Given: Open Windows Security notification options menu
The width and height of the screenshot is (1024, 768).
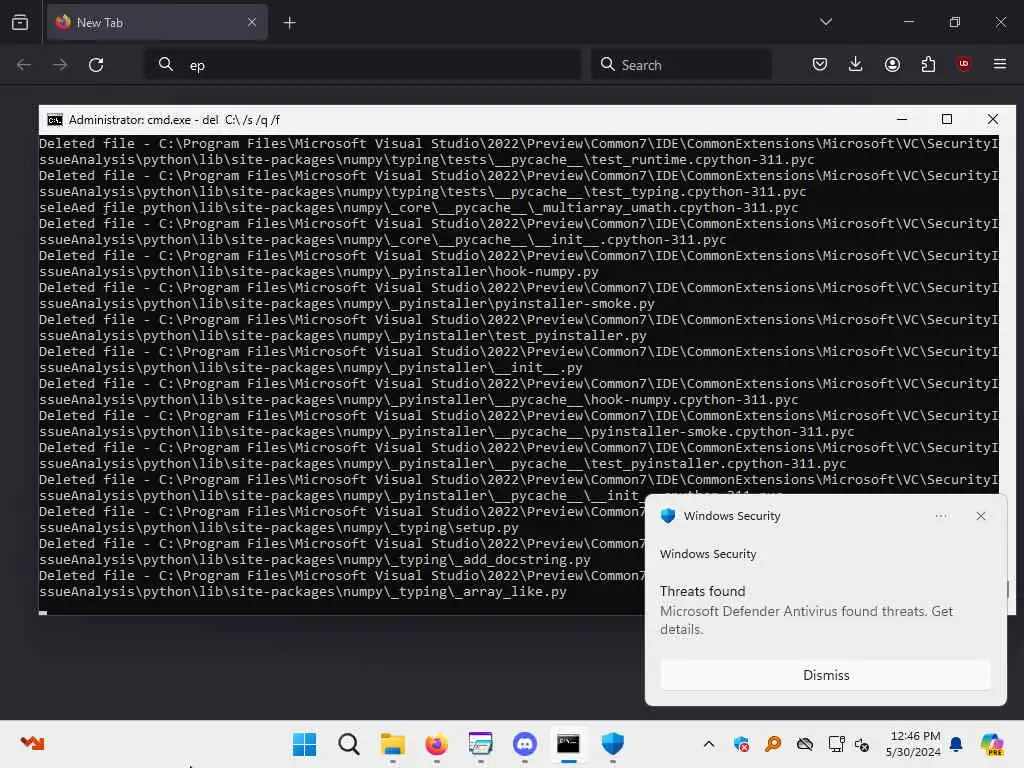Looking at the screenshot, I should [x=941, y=516].
